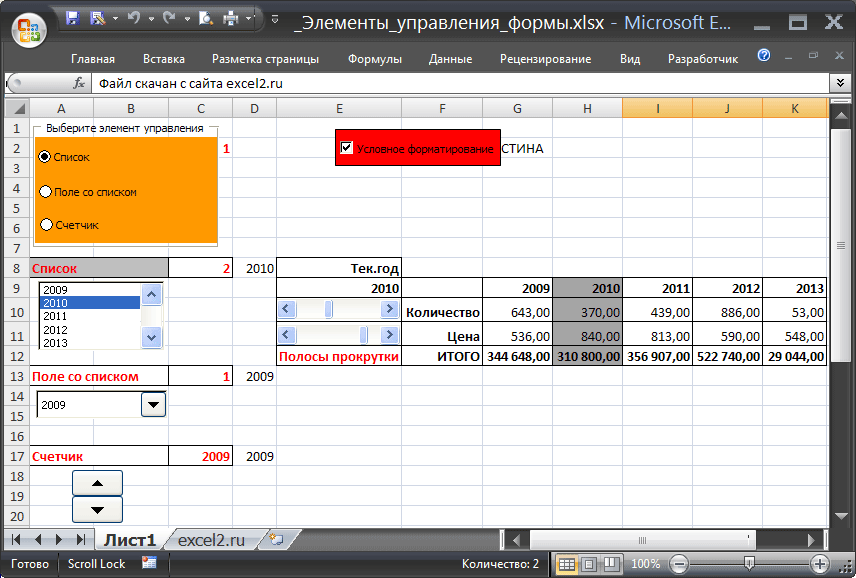Image resolution: width=856 pixels, height=578 pixels.
Task: Uncheck 'Условное форматирование' checkbox
Action: (347, 148)
